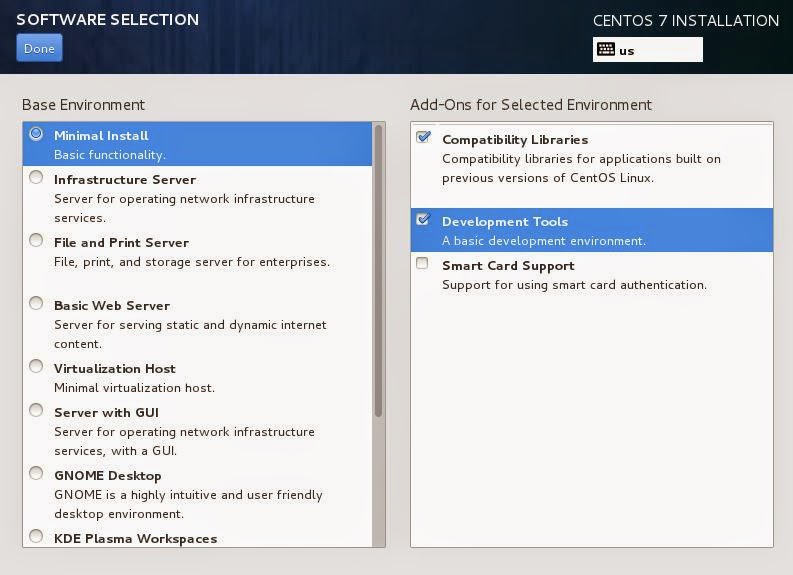Uncheck the Development Tools checkbox
This screenshot has width=793, height=575.
tap(423, 219)
